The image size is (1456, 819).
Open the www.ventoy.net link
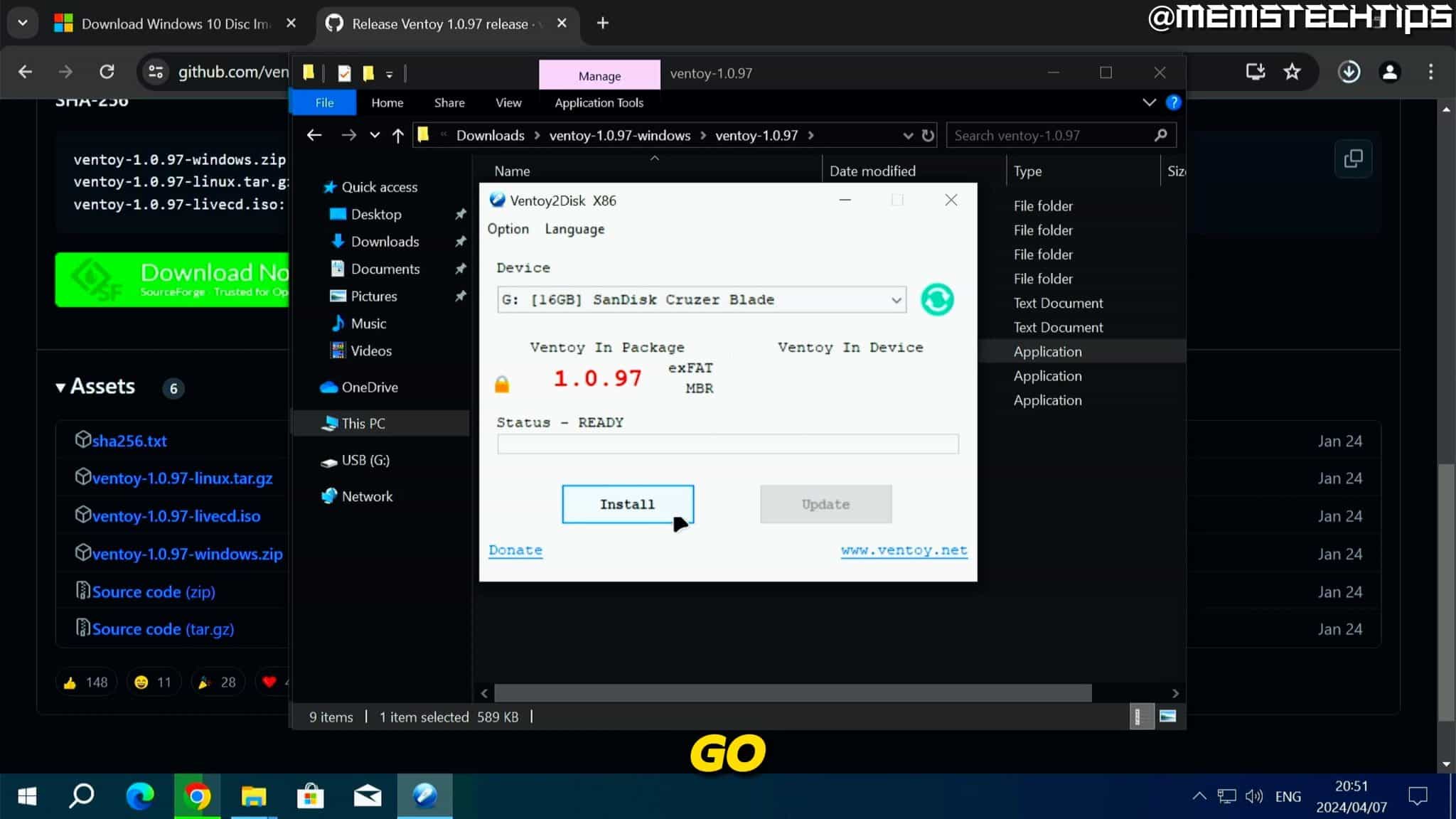904,550
